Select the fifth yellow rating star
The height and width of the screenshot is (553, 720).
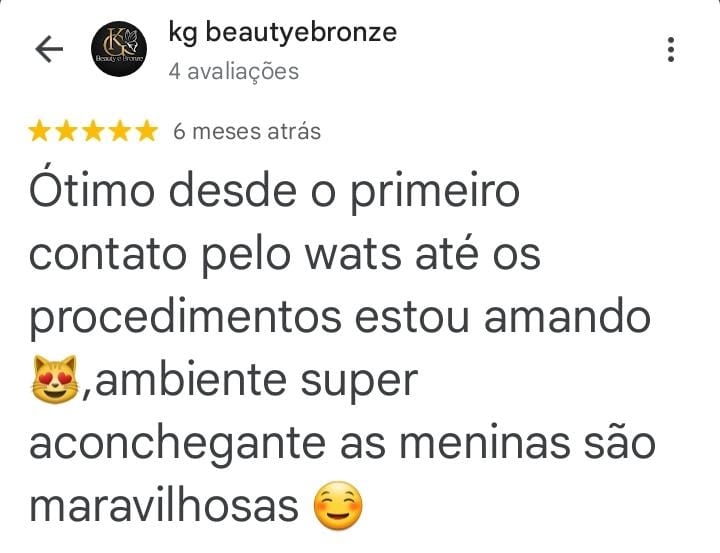click(147, 131)
